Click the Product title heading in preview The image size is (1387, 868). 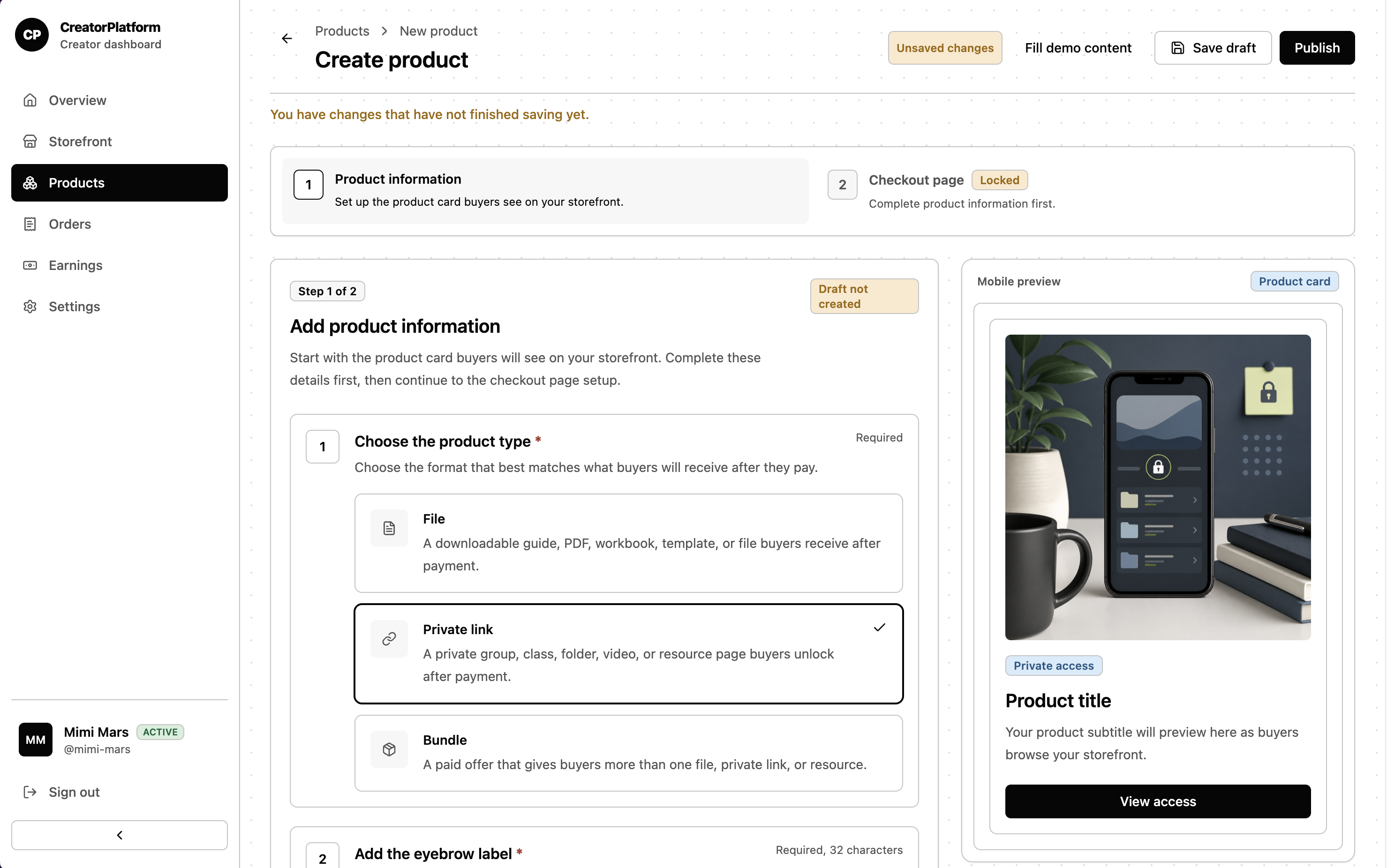coord(1058,701)
